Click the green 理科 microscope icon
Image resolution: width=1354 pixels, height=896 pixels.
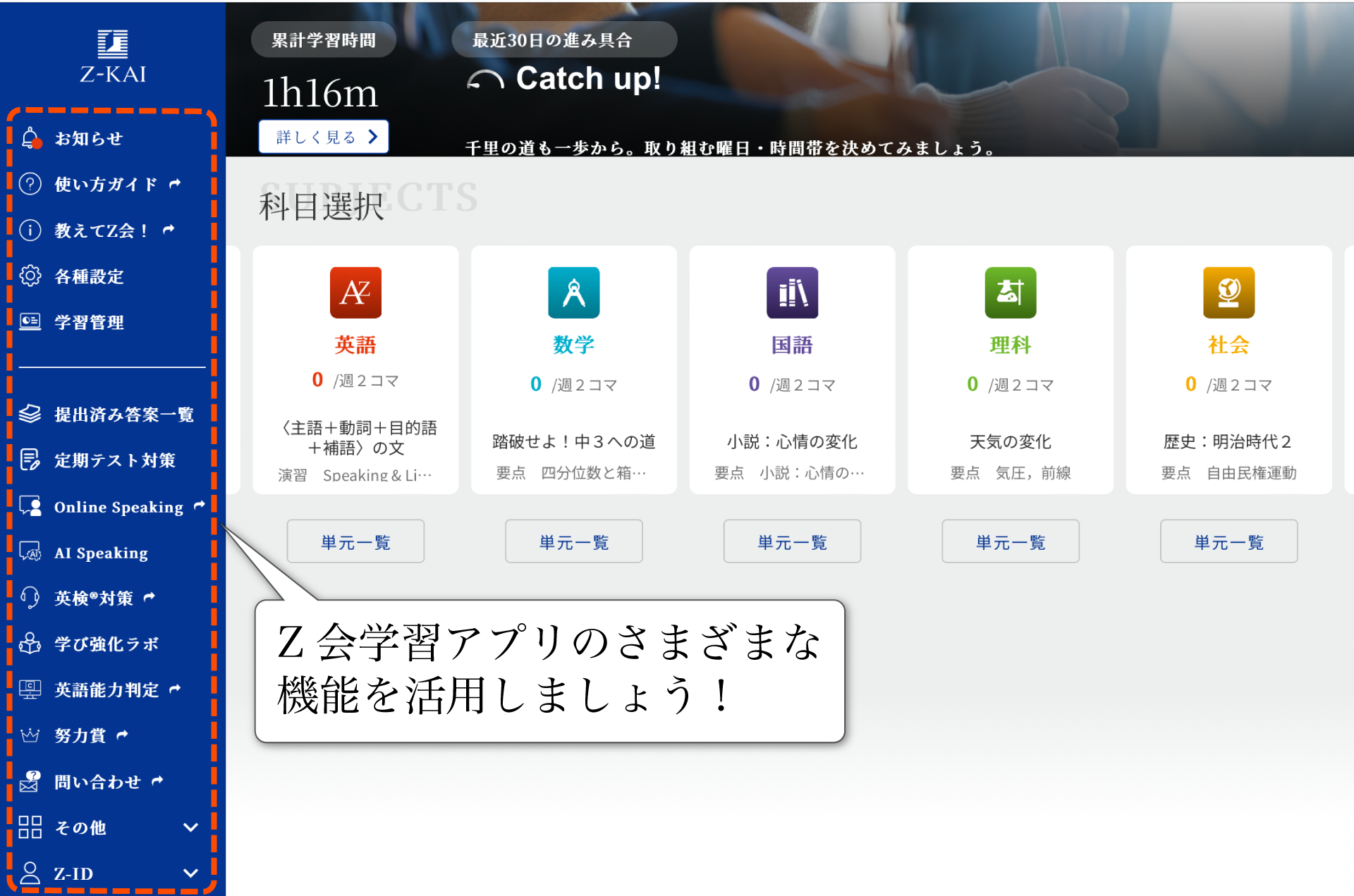tap(1011, 293)
